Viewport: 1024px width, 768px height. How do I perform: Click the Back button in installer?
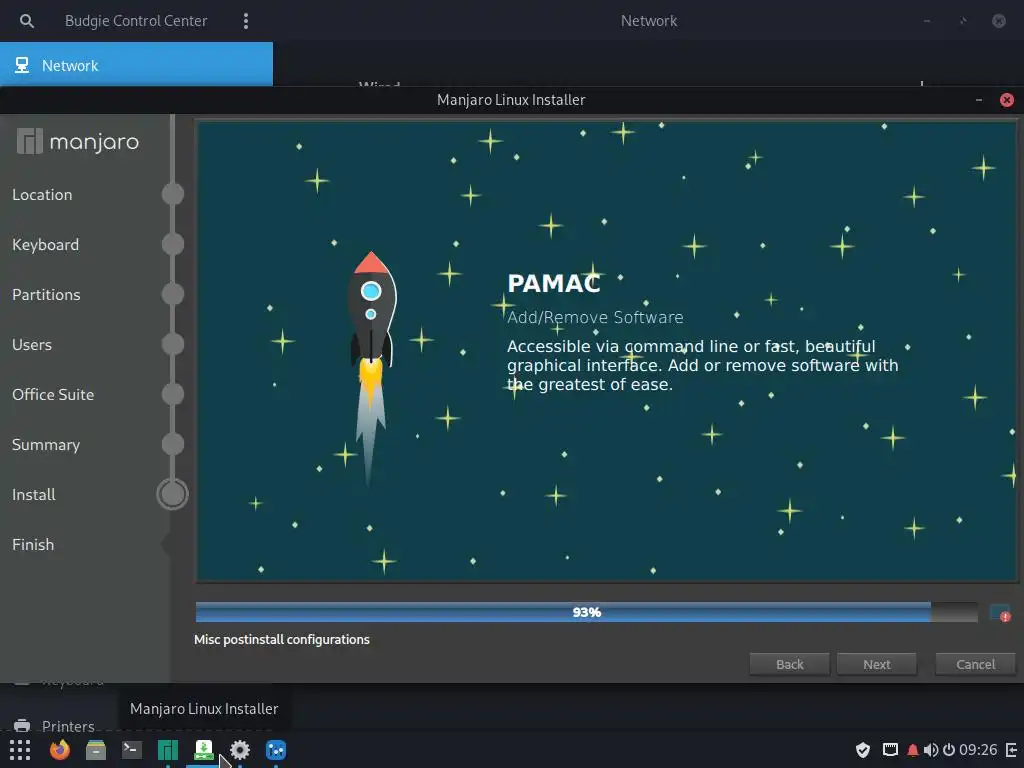(x=790, y=664)
